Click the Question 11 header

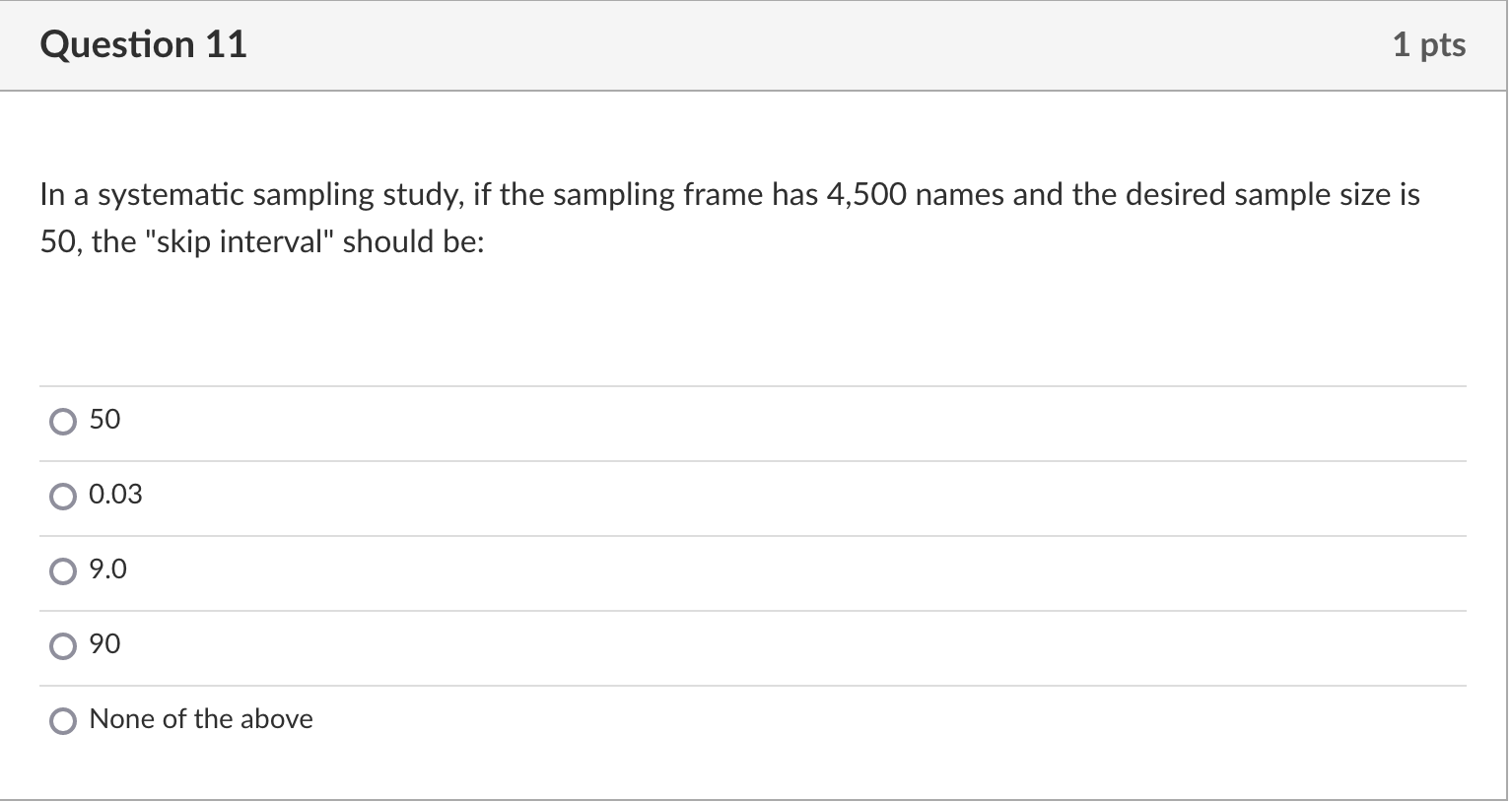144,43
